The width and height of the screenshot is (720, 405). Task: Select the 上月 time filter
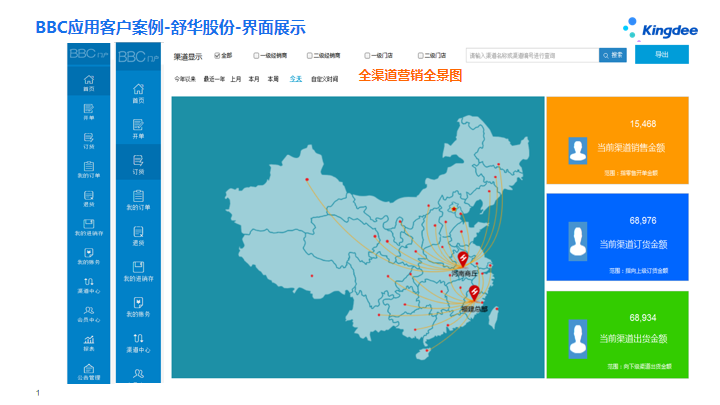click(x=236, y=79)
